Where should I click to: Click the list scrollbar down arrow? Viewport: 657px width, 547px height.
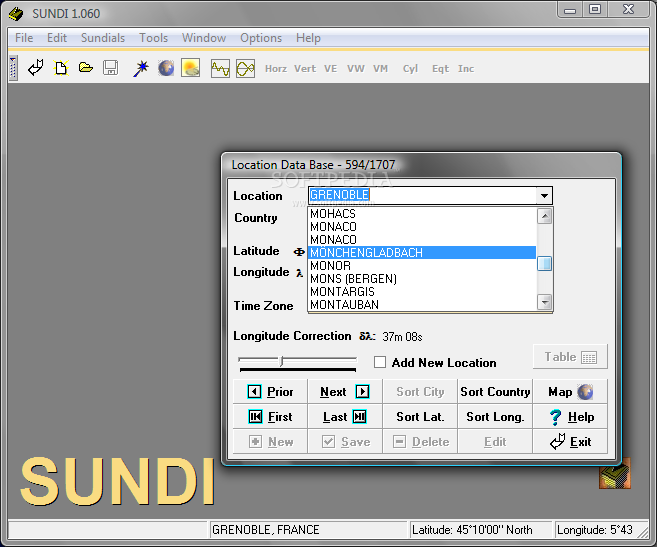544,302
